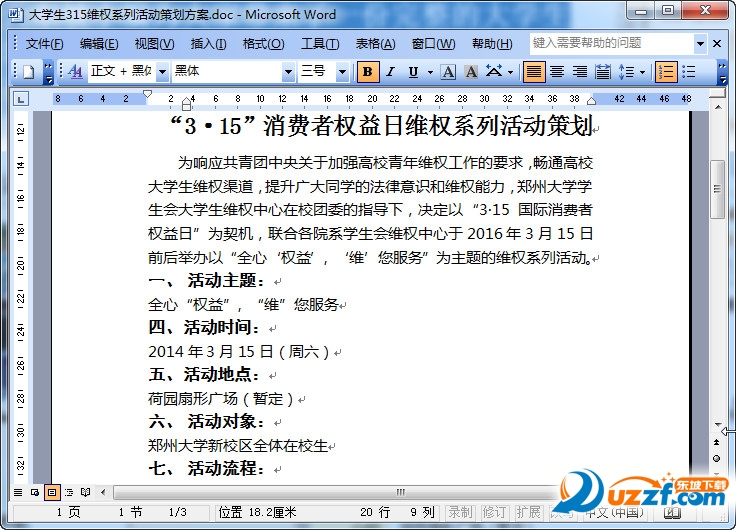Click the help question input box
This screenshot has width=736, height=530.
(x=612, y=43)
